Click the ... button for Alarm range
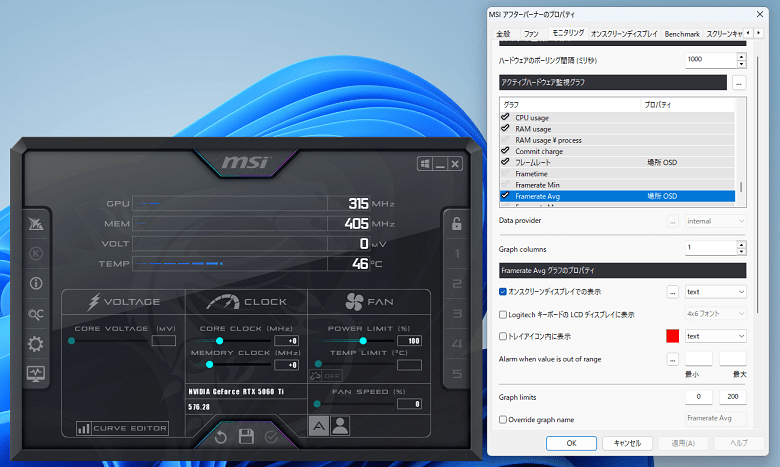Screen dimensions: 780x467 [x=673, y=359]
